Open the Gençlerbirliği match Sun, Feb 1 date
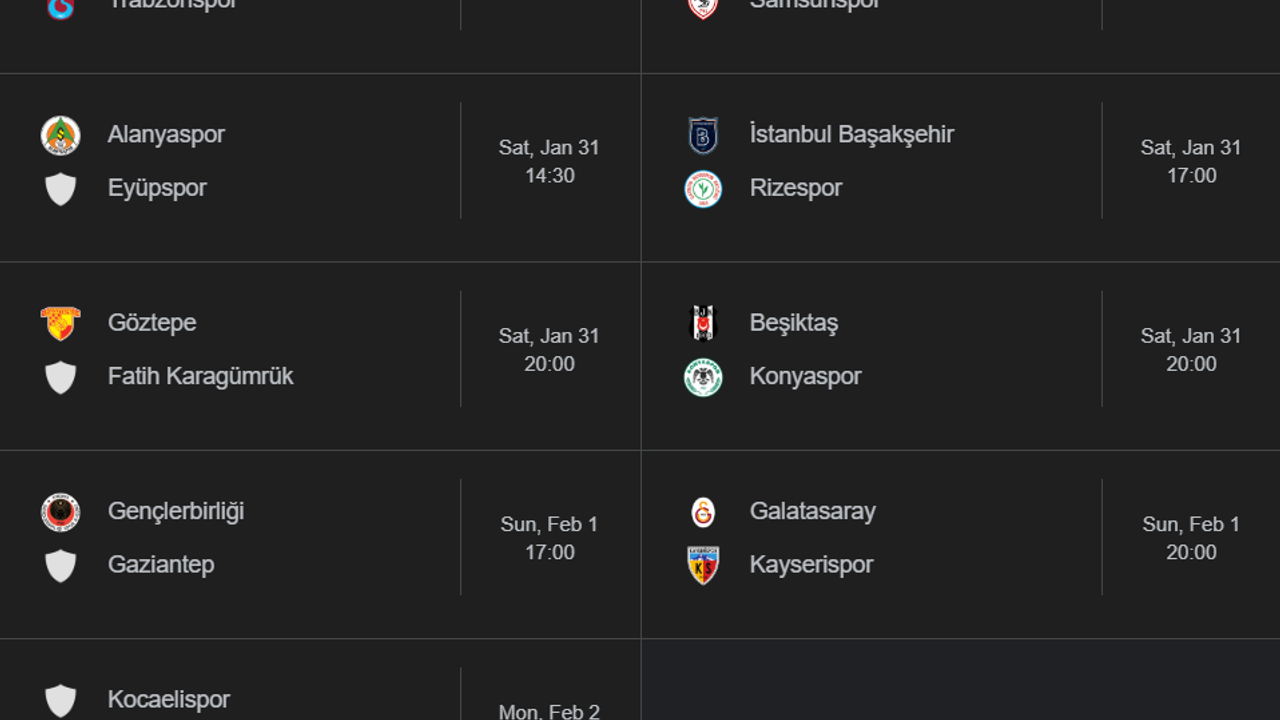Screen dimensions: 1280x720 [549, 524]
